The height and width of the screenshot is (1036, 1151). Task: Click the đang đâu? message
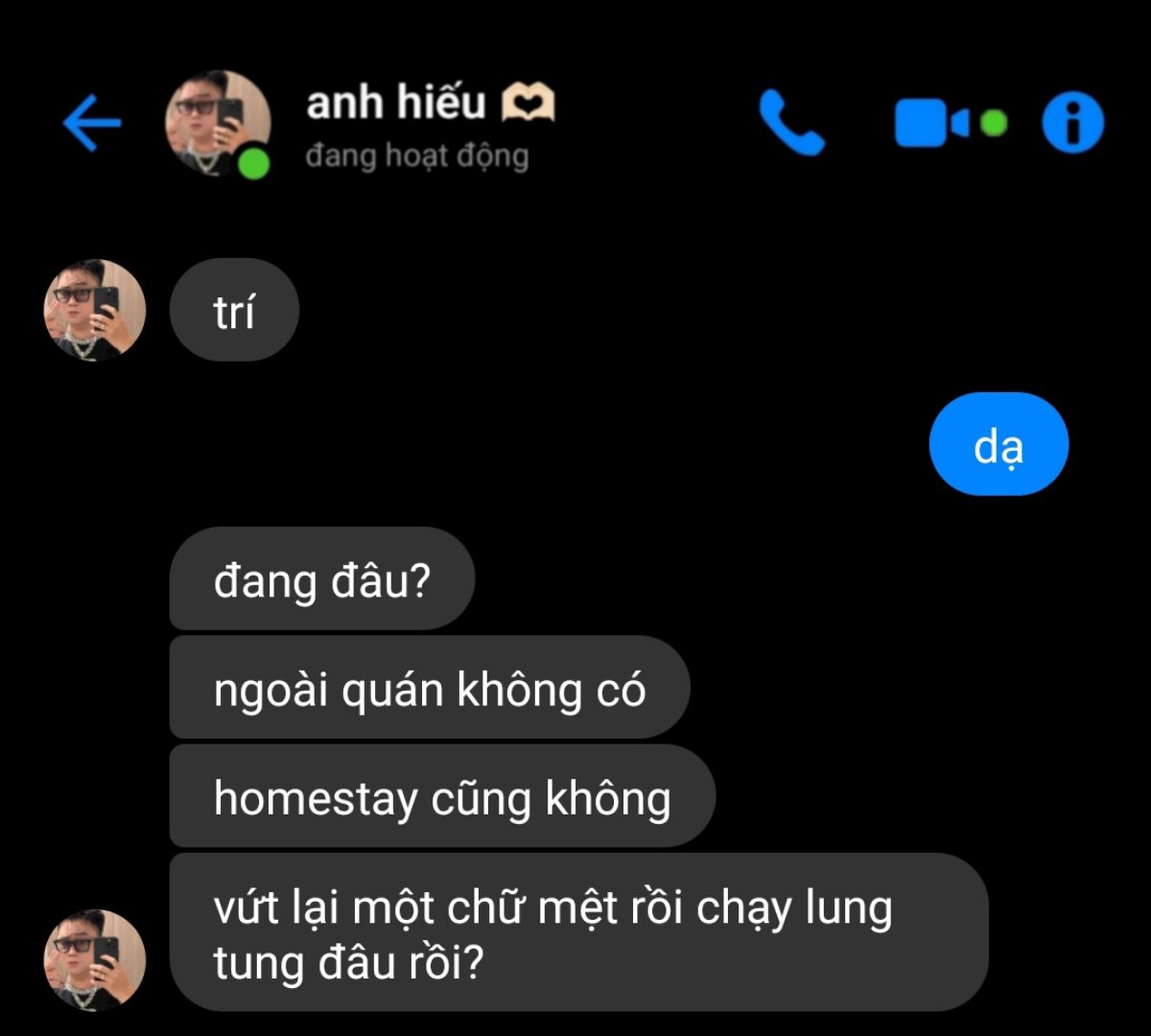pos(322,579)
